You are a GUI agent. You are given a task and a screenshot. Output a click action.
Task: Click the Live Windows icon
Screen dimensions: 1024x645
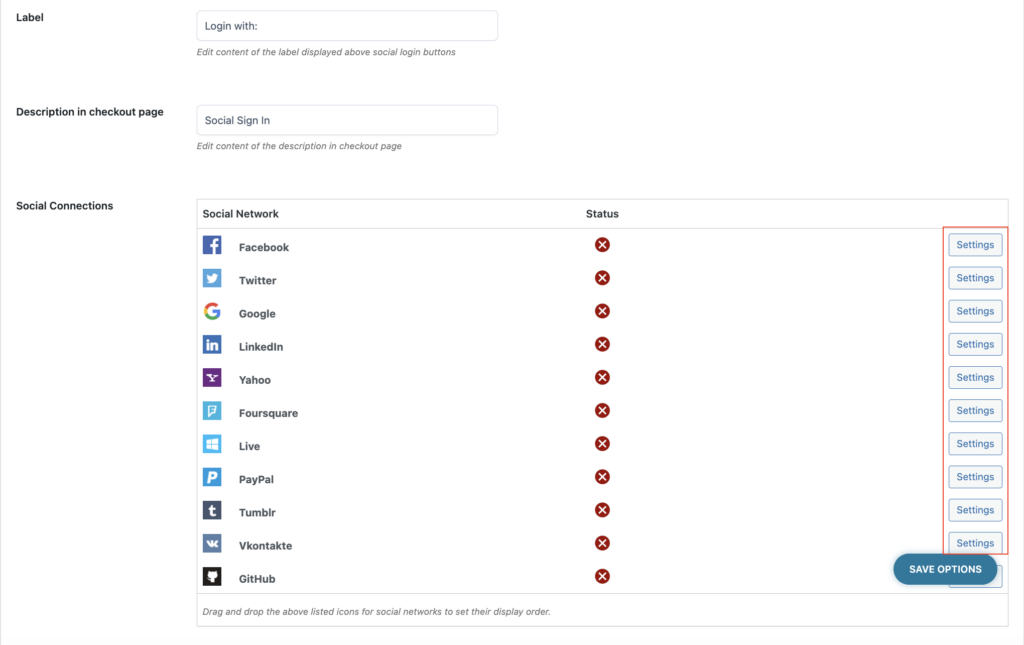click(x=212, y=444)
